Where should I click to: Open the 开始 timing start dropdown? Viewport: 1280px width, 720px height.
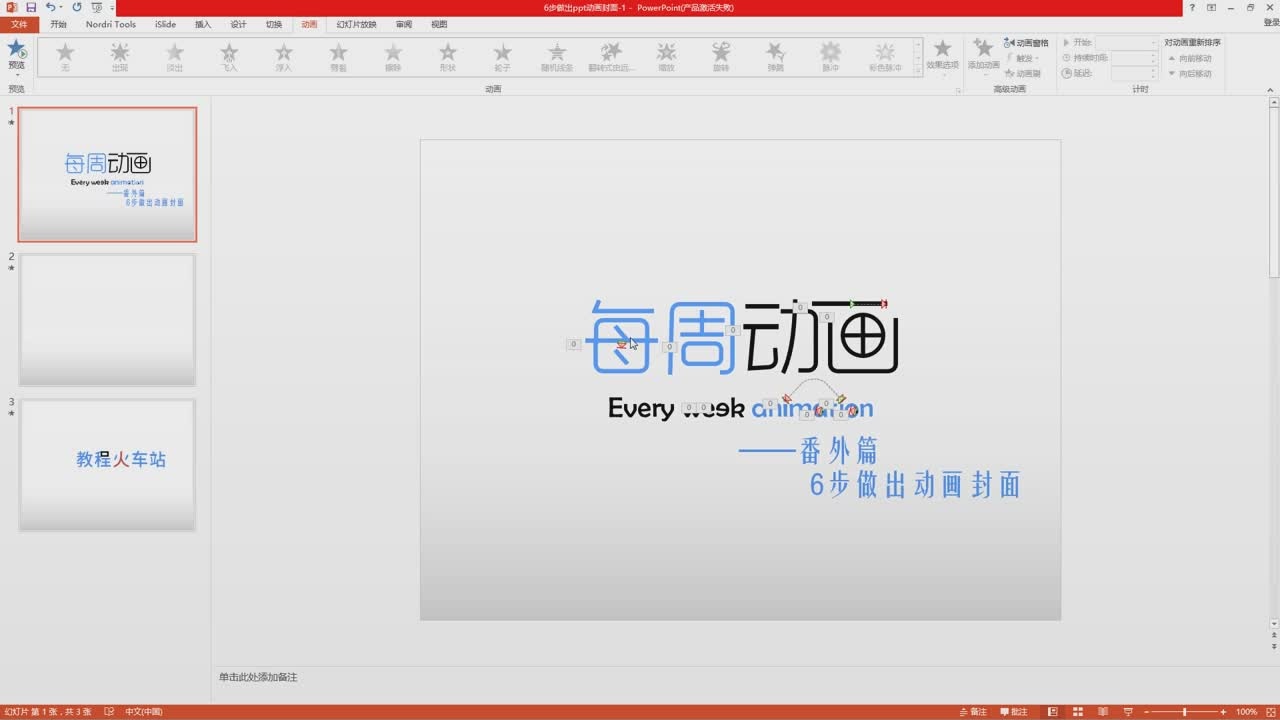pyautogui.click(x=1126, y=43)
